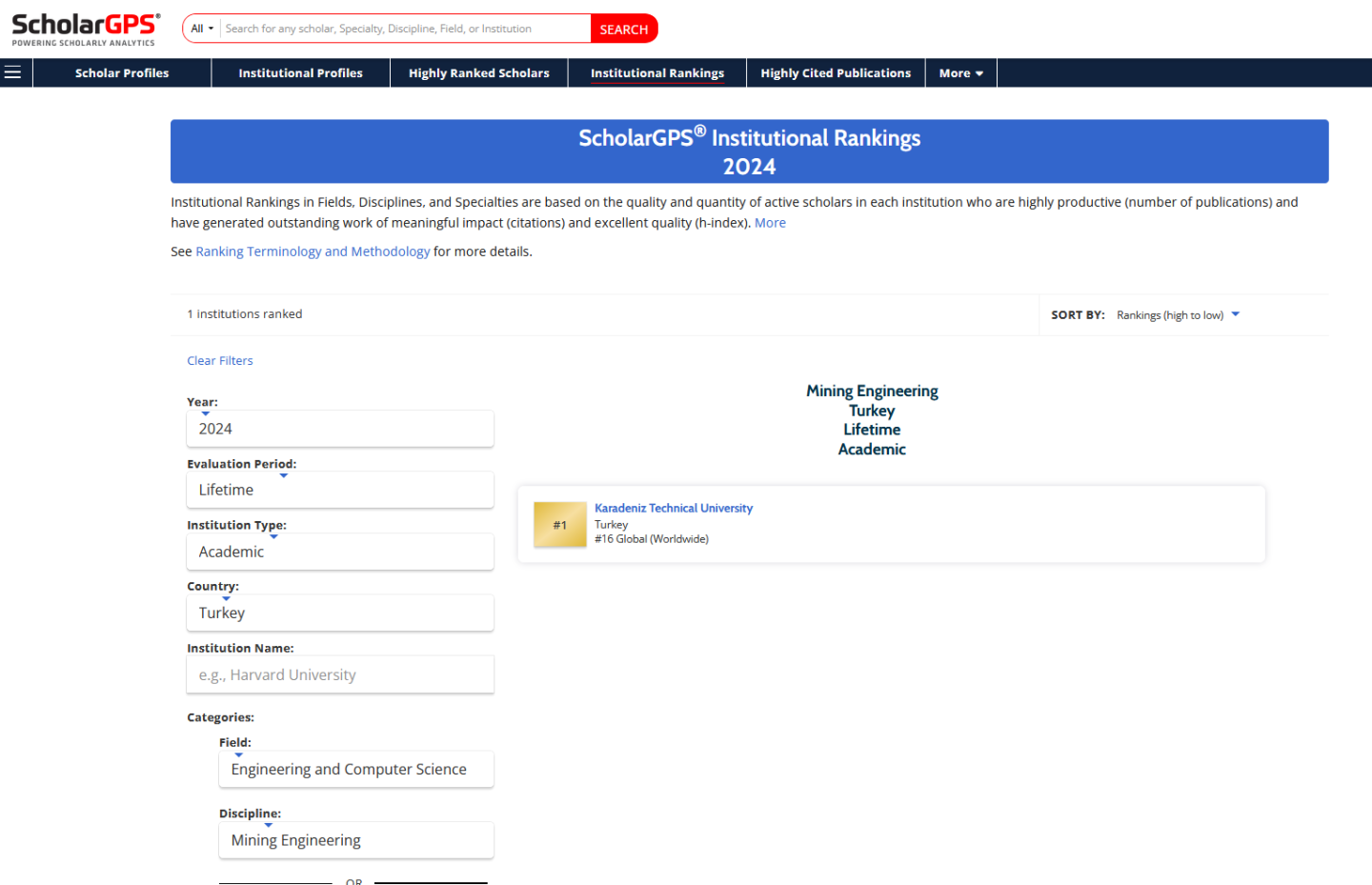The width and height of the screenshot is (1372, 885).
Task: Open Ranking Terminology and Methodology link
Action: tap(313, 251)
